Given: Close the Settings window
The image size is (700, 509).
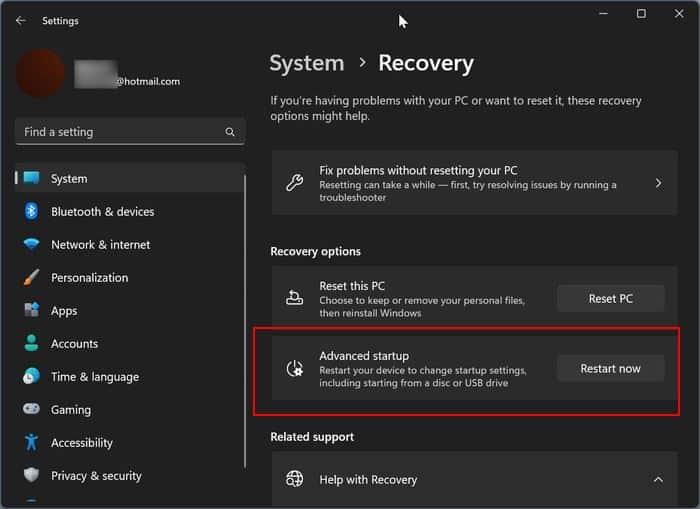Looking at the screenshot, I should (679, 14).
